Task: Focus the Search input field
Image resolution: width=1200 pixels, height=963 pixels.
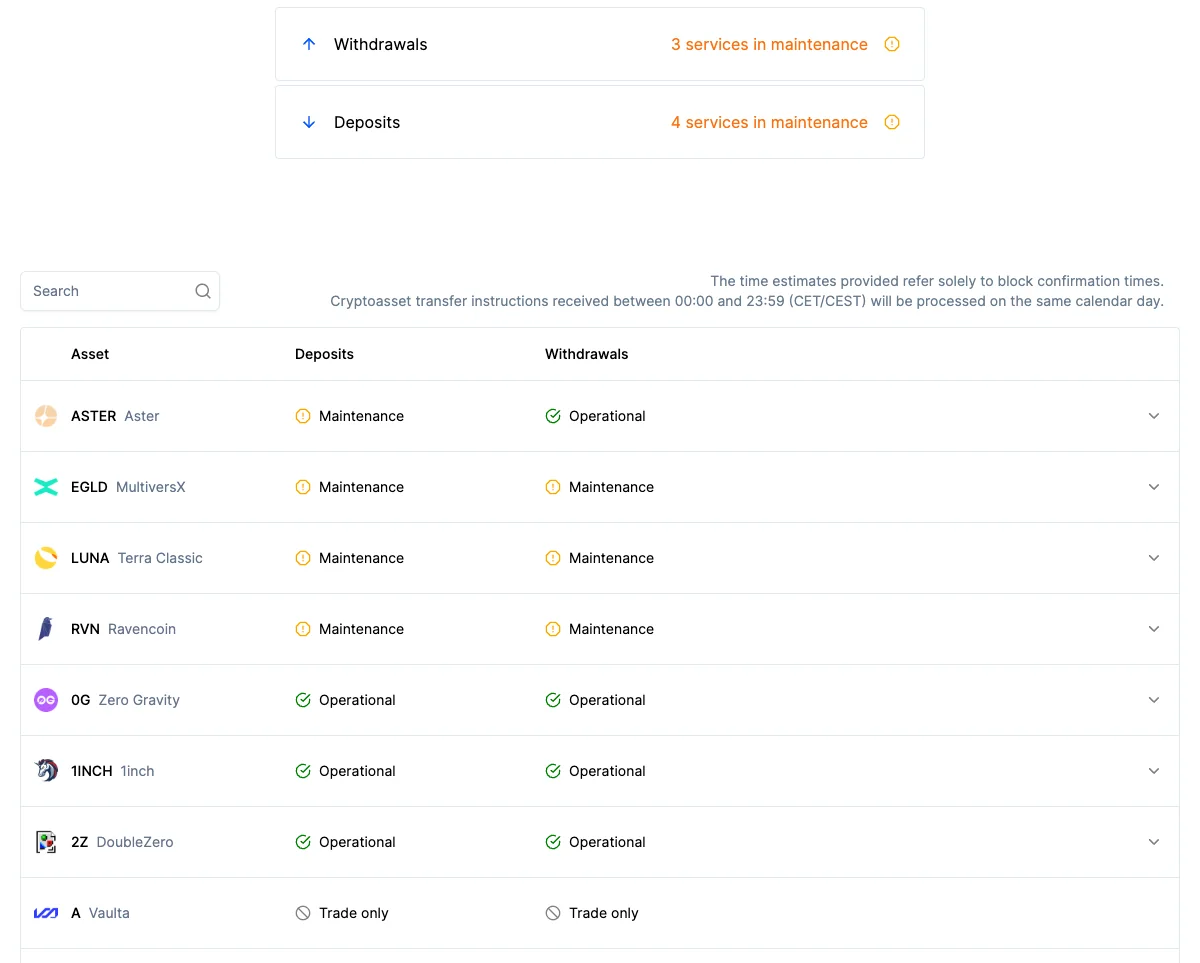Action: 120,291
